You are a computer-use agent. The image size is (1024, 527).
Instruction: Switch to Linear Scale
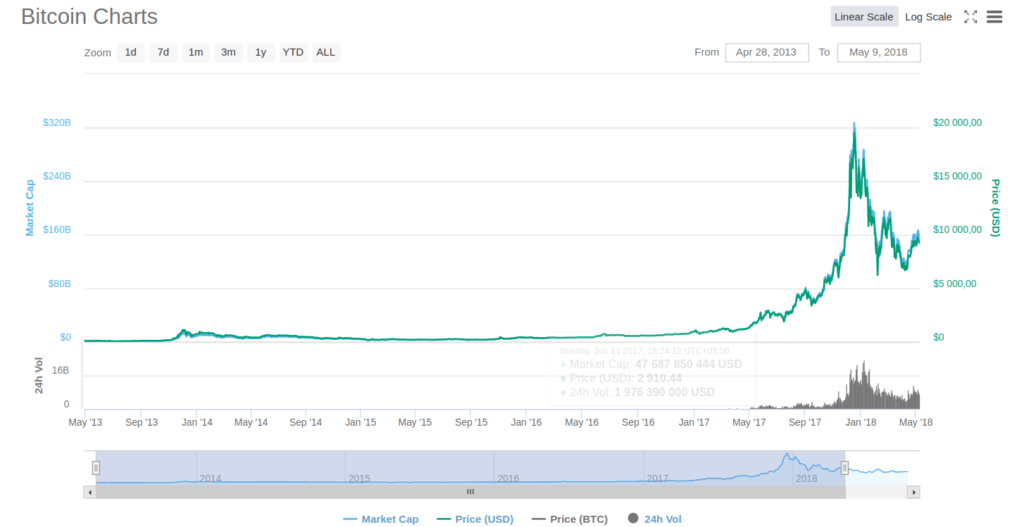pos(864,17)
